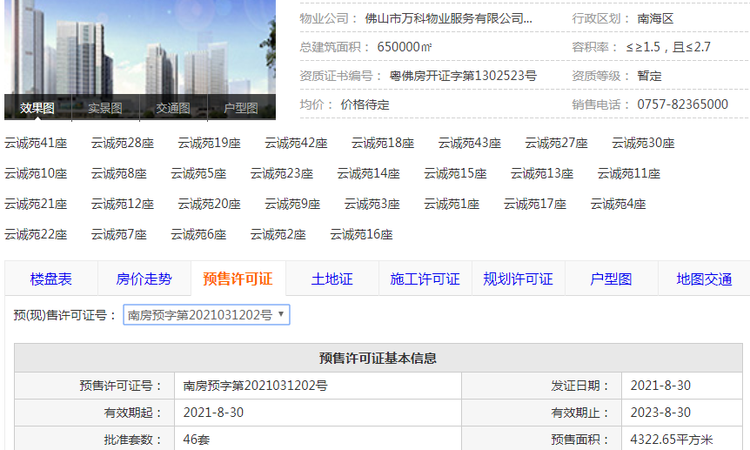750x450 pixels.
Task: Switch to the 地图交通 tab
Action: pos(704,279)
